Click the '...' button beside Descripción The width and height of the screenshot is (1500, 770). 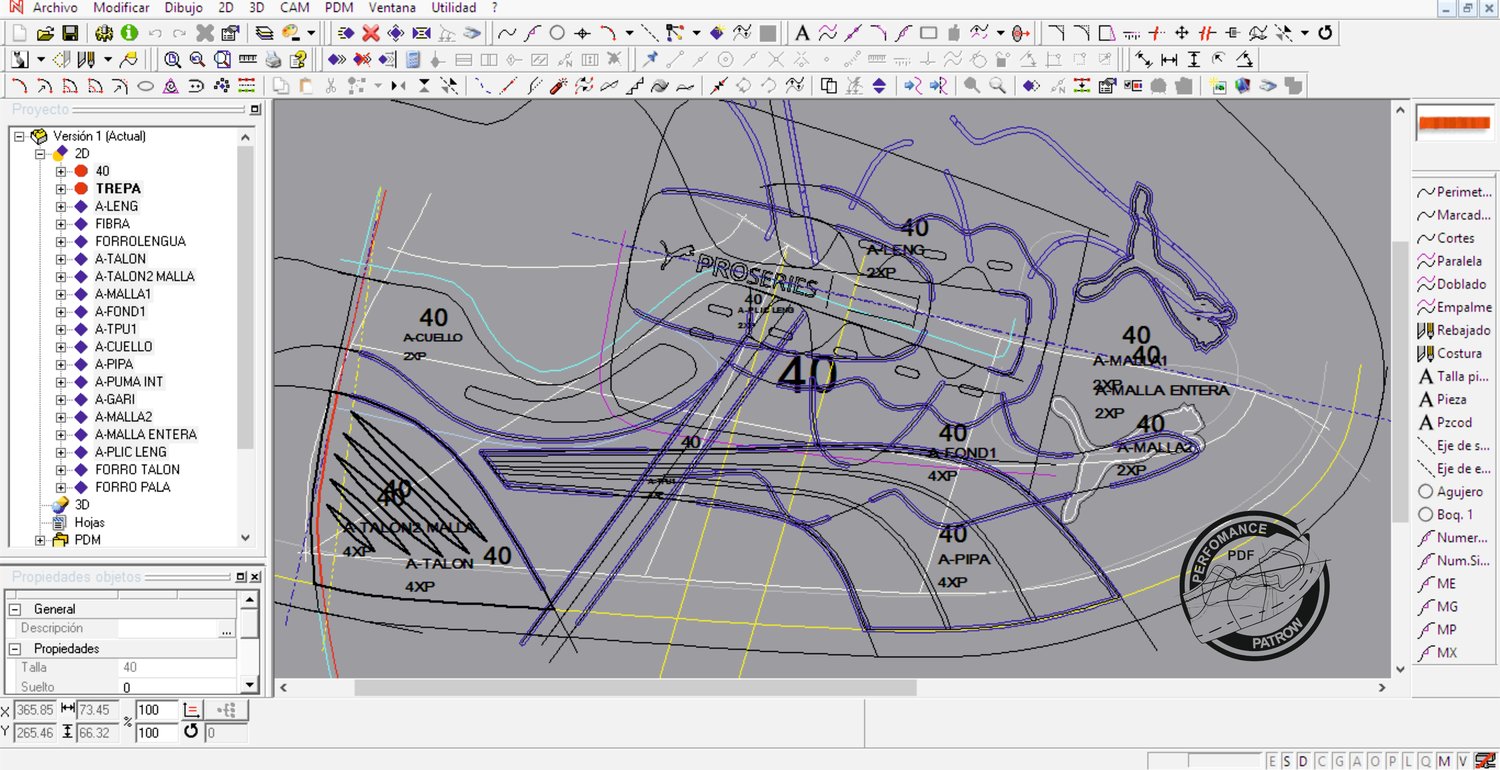[227, 629]
